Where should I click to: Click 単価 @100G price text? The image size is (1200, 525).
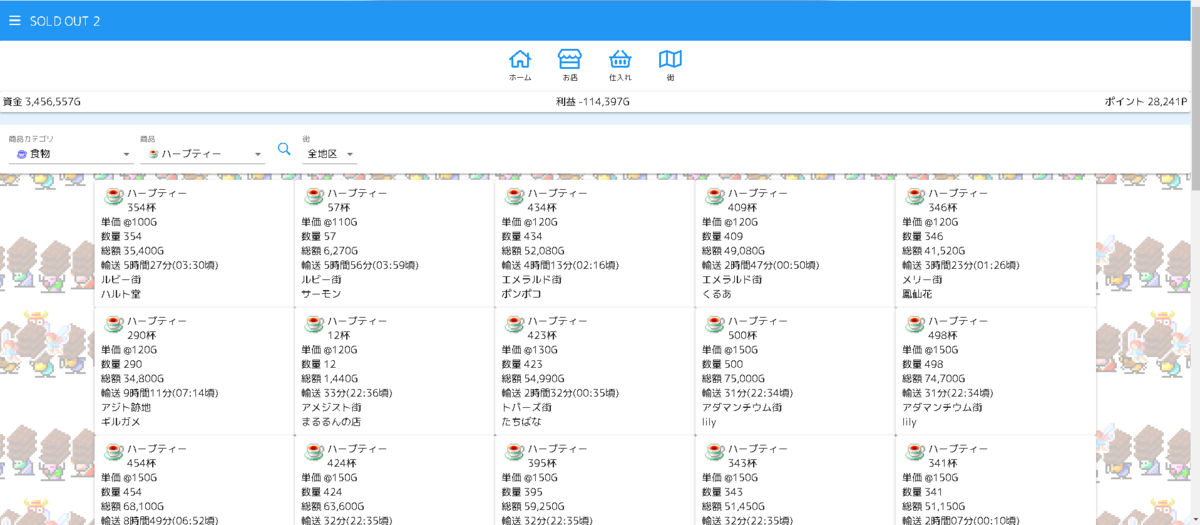(129, 222)
